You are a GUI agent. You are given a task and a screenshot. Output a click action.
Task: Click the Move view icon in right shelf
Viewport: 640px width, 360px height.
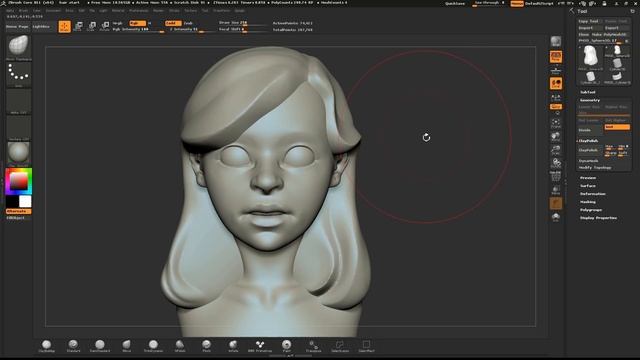556,136
